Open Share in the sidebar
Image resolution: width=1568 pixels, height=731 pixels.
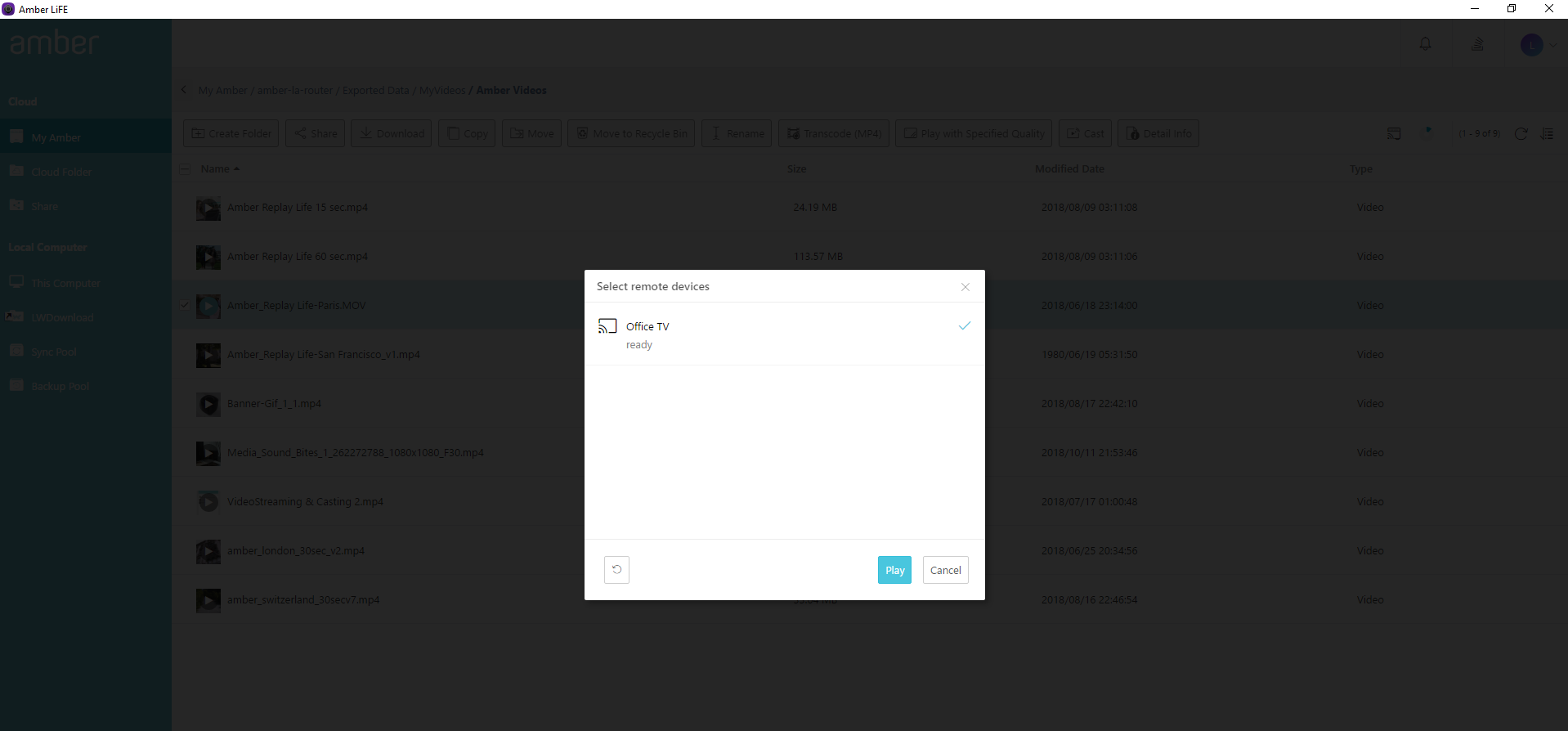86,205
